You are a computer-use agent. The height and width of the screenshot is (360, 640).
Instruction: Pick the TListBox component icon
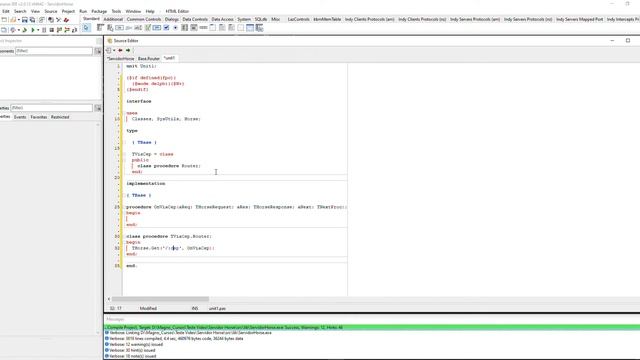click(184, 28)
